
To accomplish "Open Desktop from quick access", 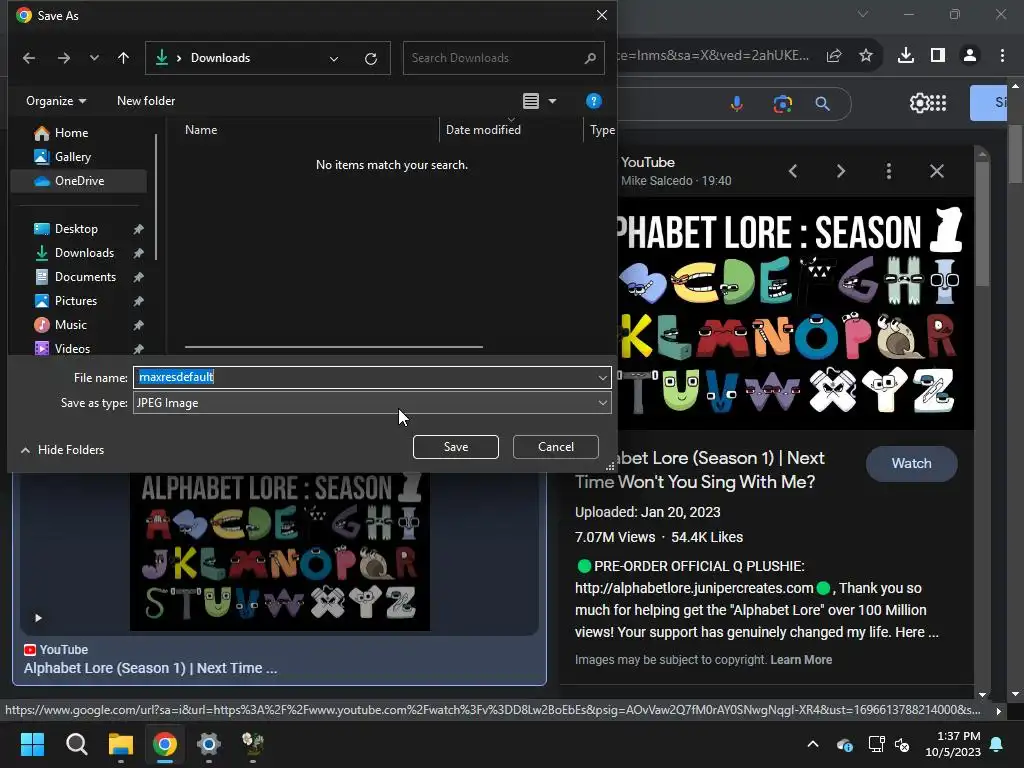I will [x=78, y=229].
